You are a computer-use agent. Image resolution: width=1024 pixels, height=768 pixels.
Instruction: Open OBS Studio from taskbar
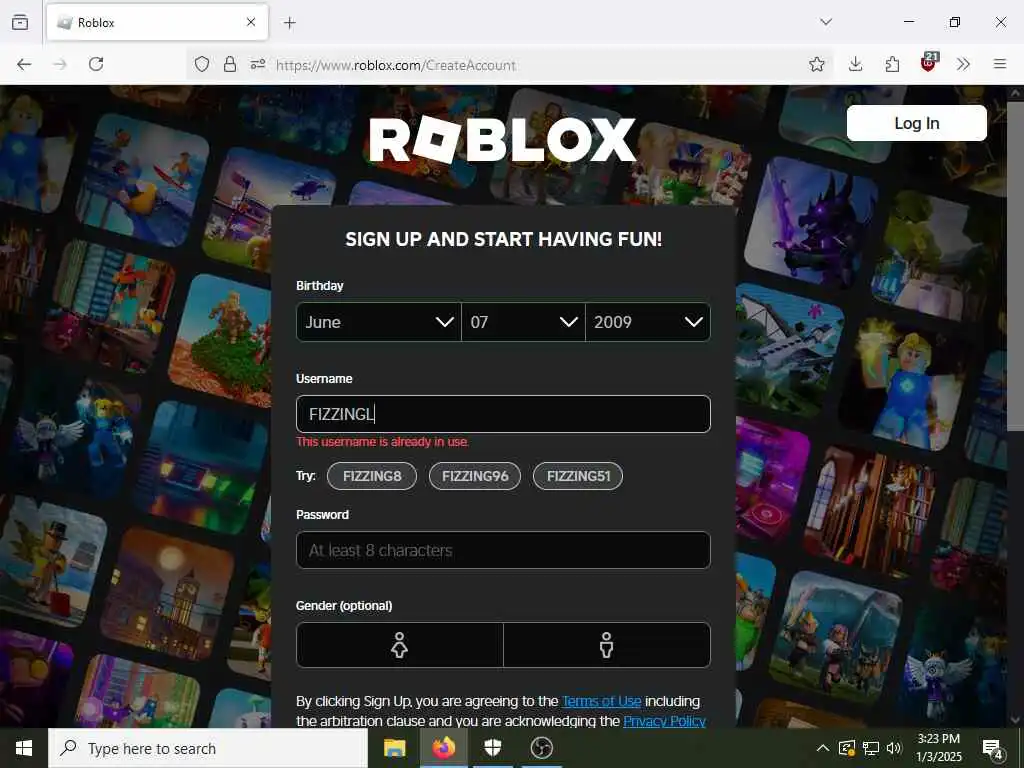(x=541, y=748)
